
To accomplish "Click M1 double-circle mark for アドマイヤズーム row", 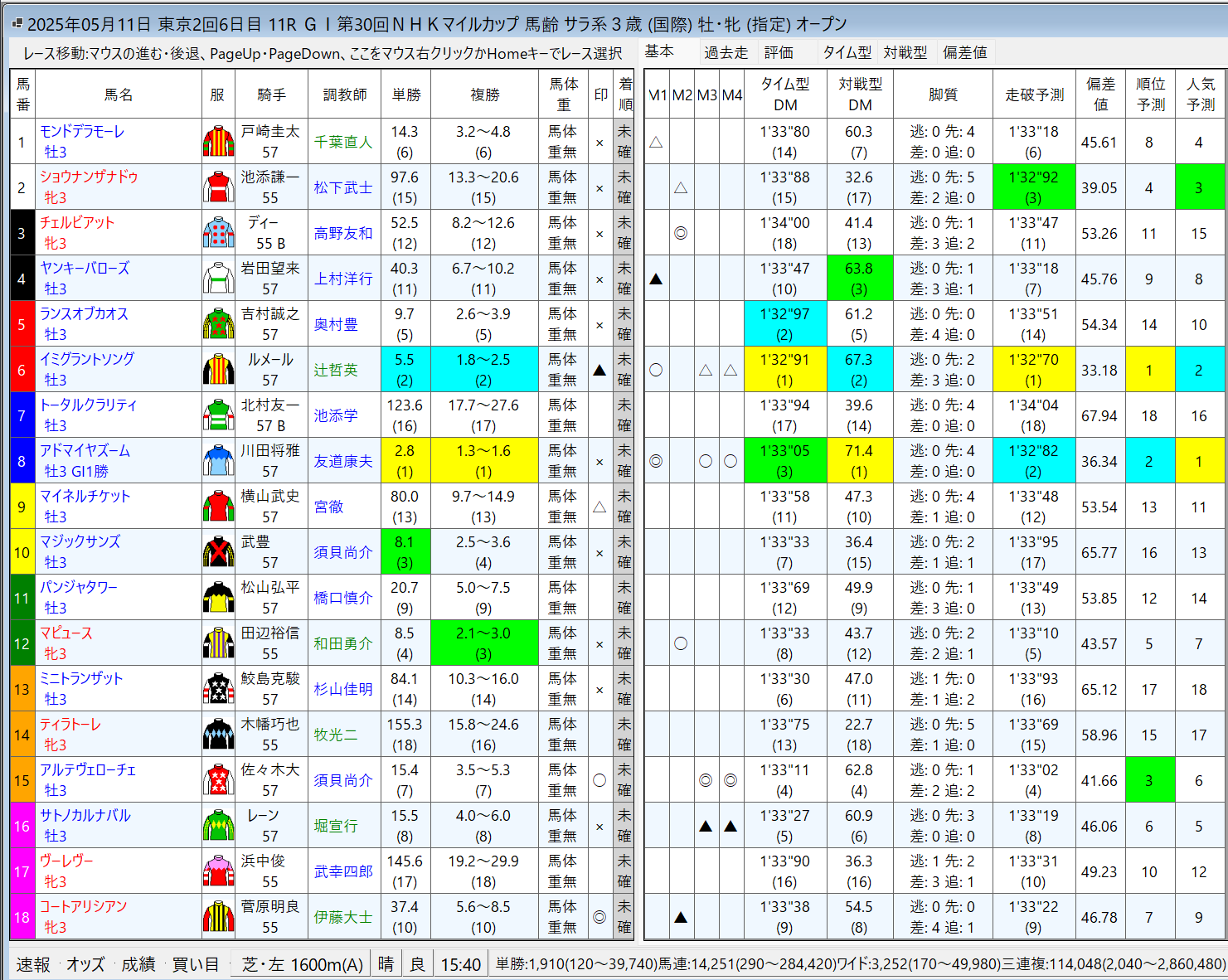I will 656,461.
